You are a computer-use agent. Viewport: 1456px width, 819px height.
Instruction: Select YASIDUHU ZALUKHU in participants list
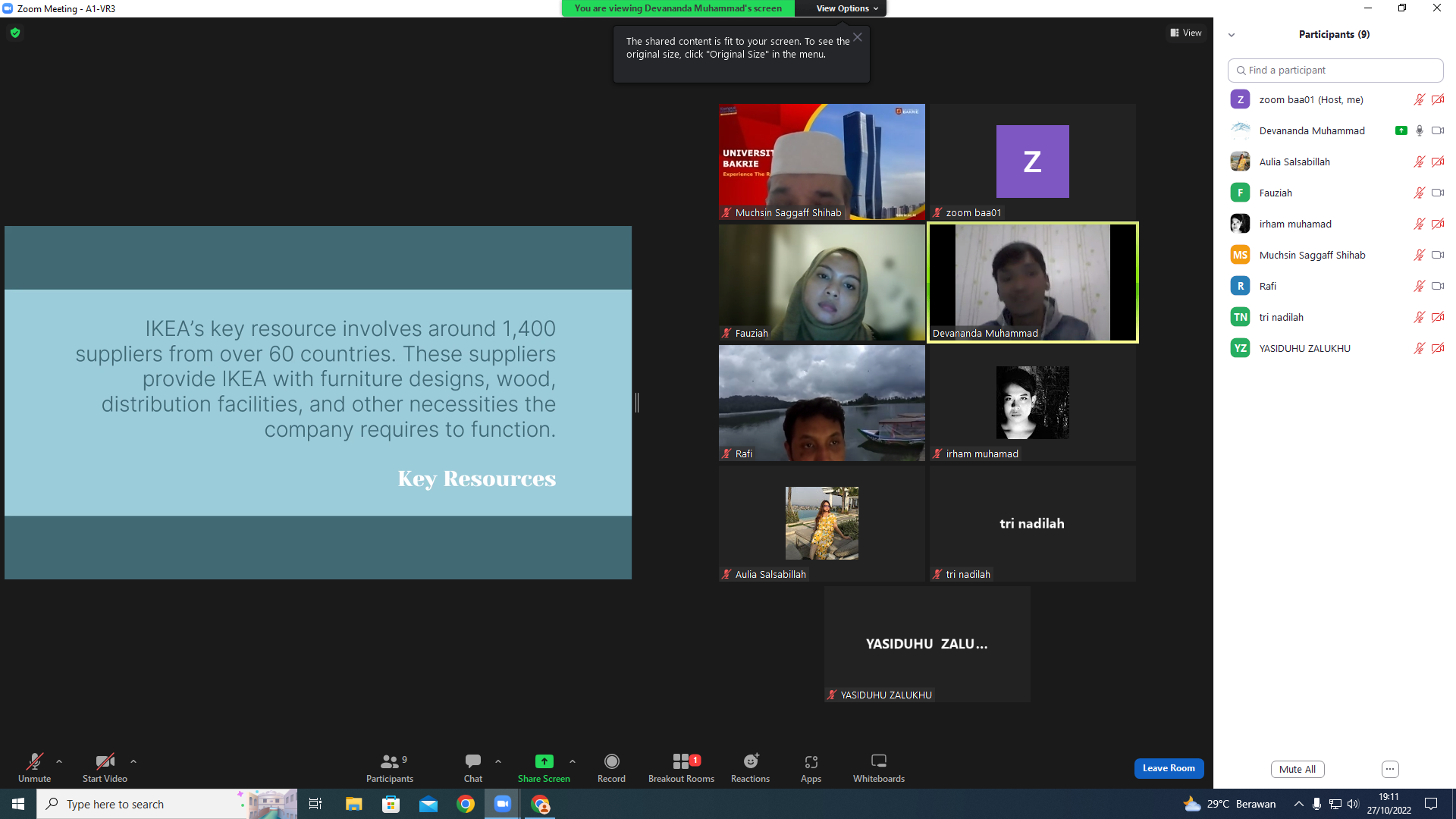point(1335,348)
